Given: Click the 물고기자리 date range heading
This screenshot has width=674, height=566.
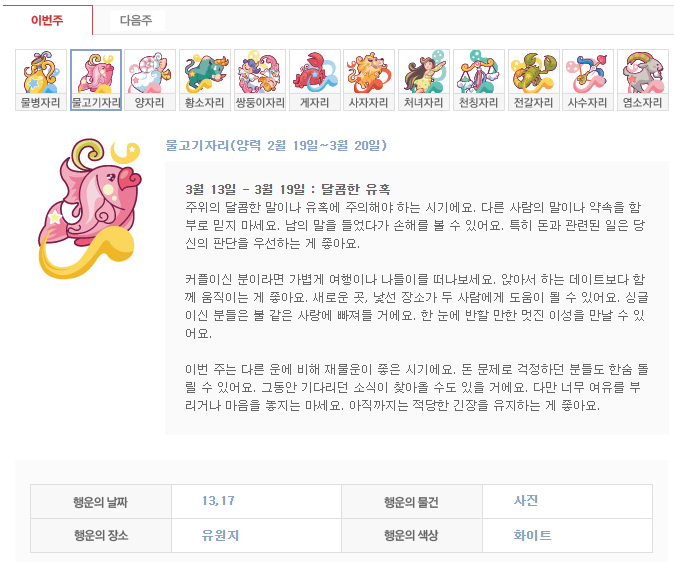Looking at the screenshot, I should coord(276,145).
